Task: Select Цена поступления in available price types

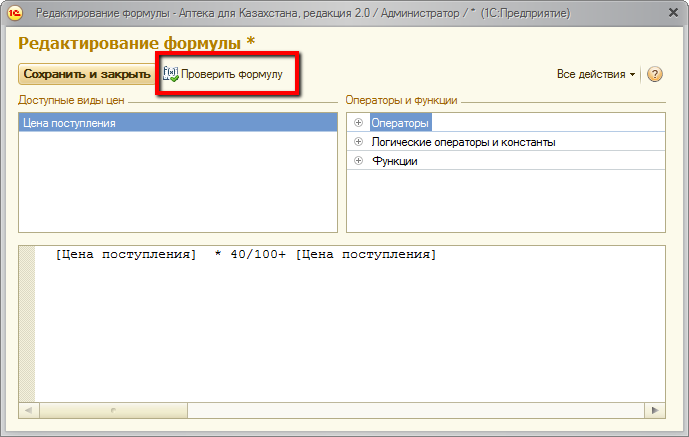Action: (69, 123)
